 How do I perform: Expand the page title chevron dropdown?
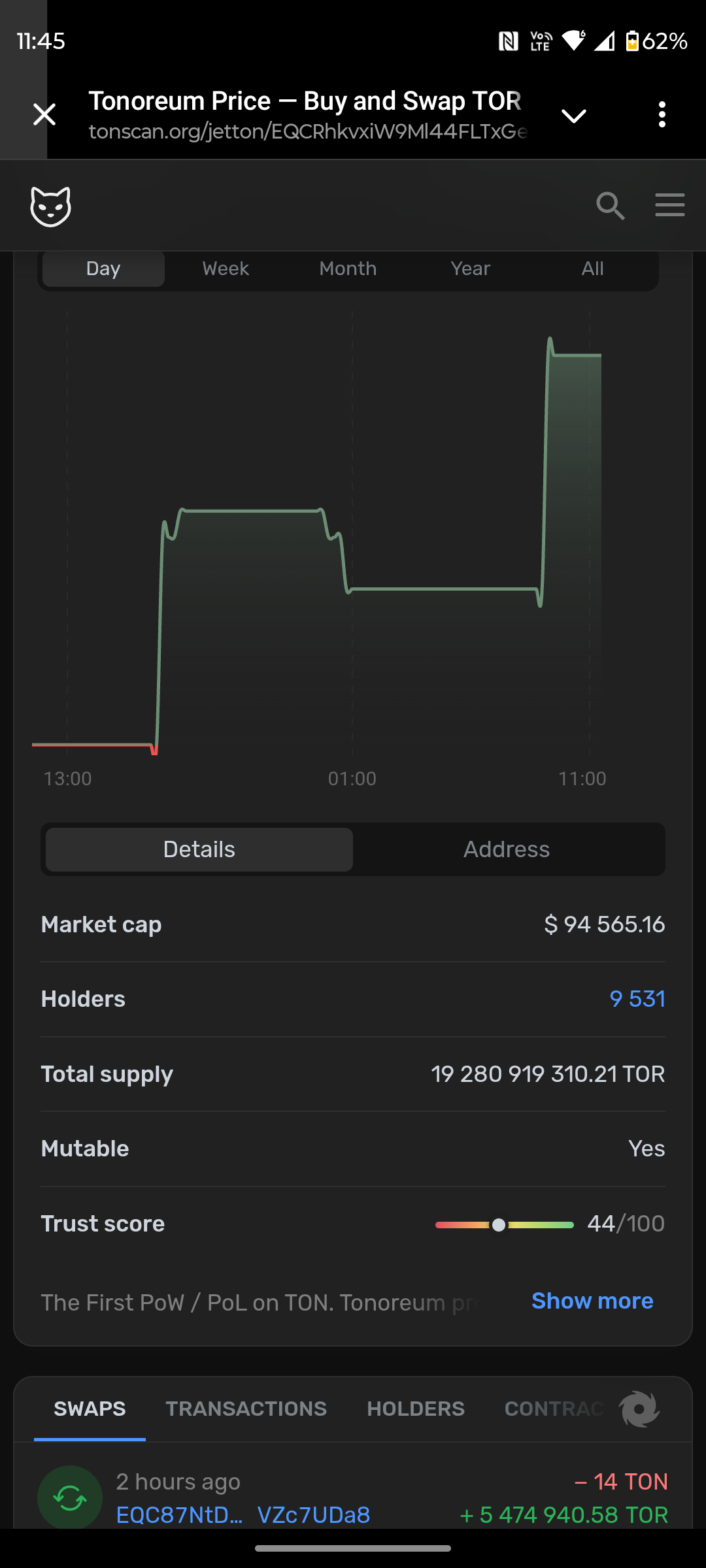pos(574,116)
